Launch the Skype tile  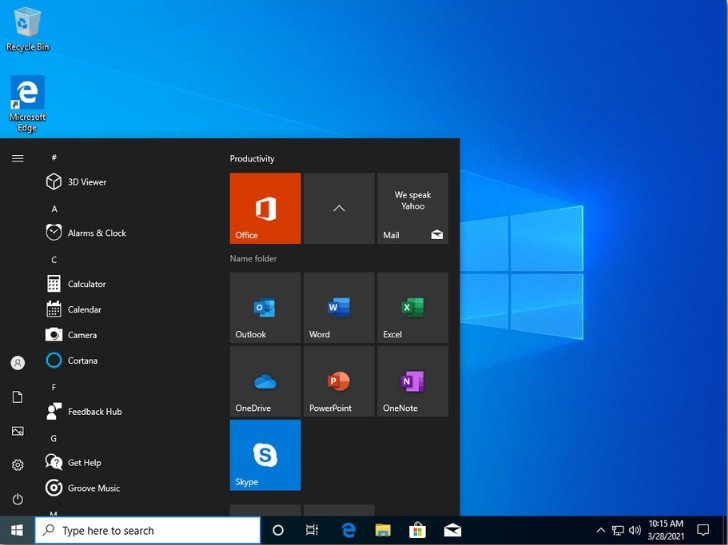point(265,455)
